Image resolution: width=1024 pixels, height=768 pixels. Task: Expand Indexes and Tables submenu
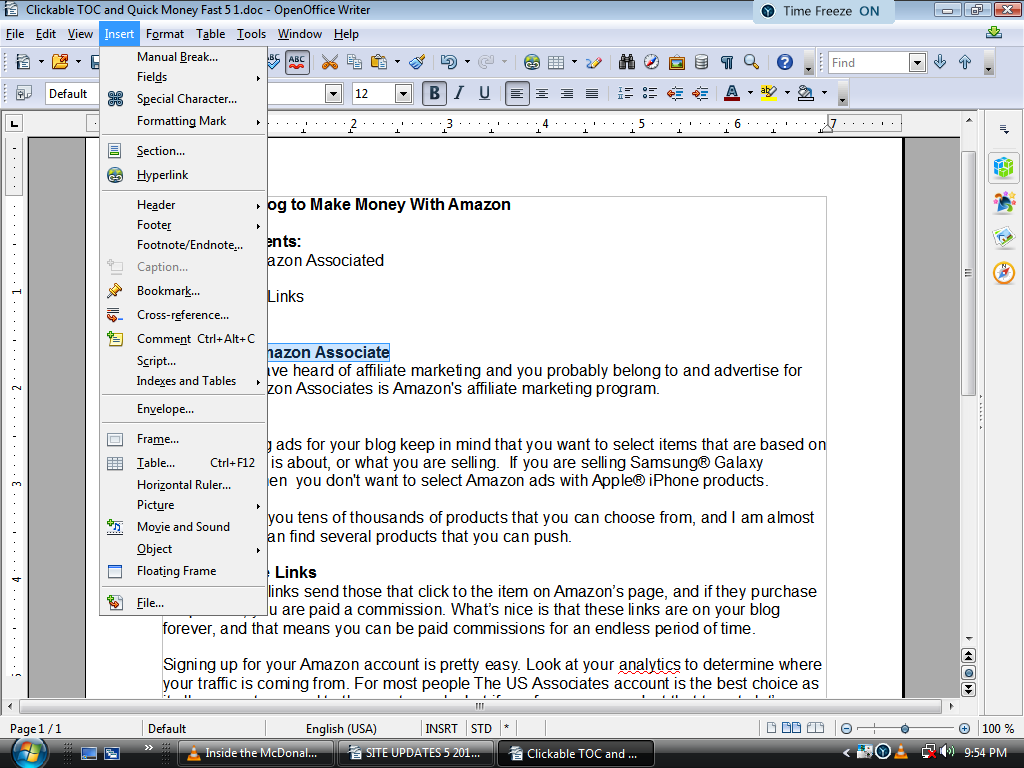pos(184,381)
